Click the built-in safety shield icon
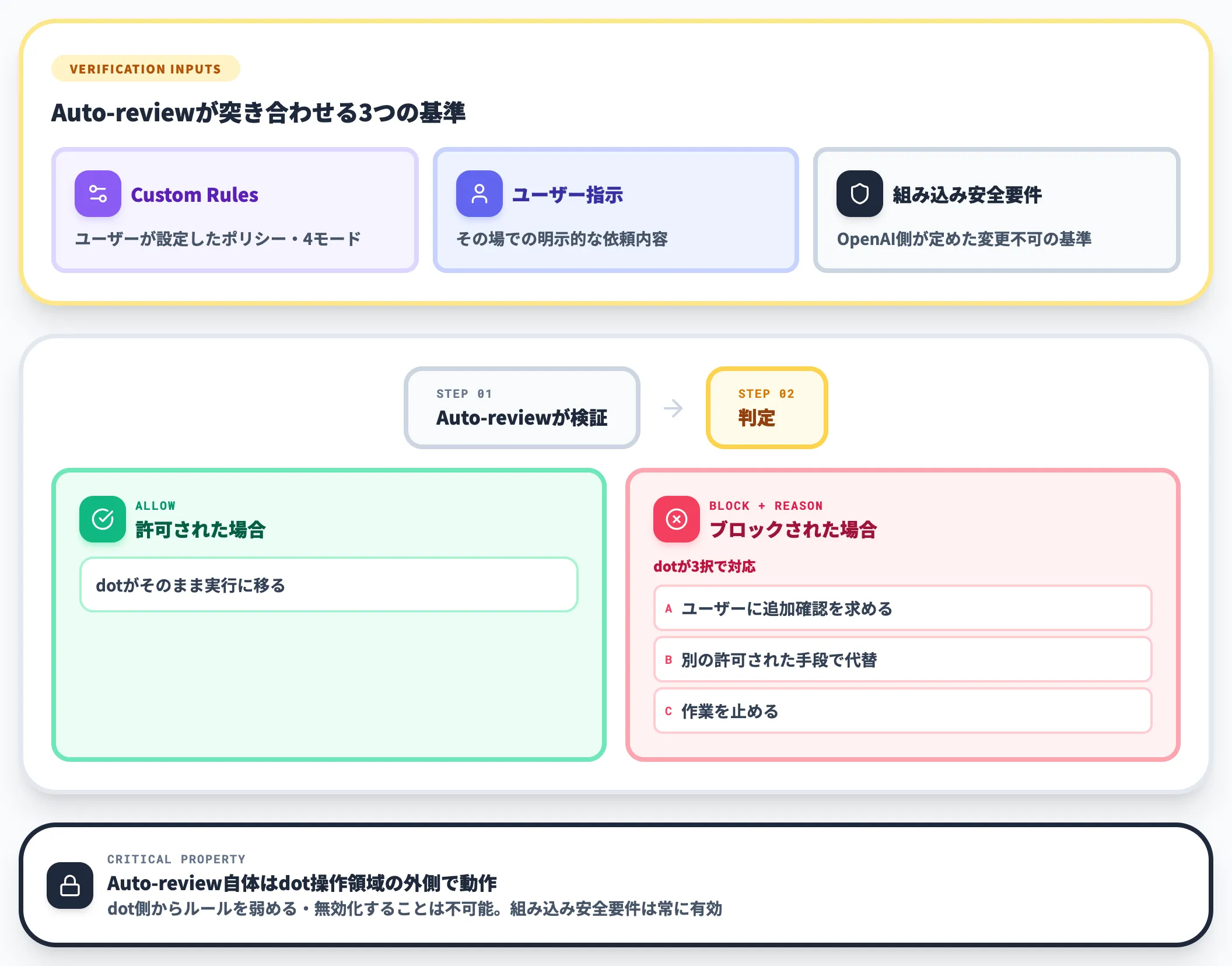 (860, 194)
